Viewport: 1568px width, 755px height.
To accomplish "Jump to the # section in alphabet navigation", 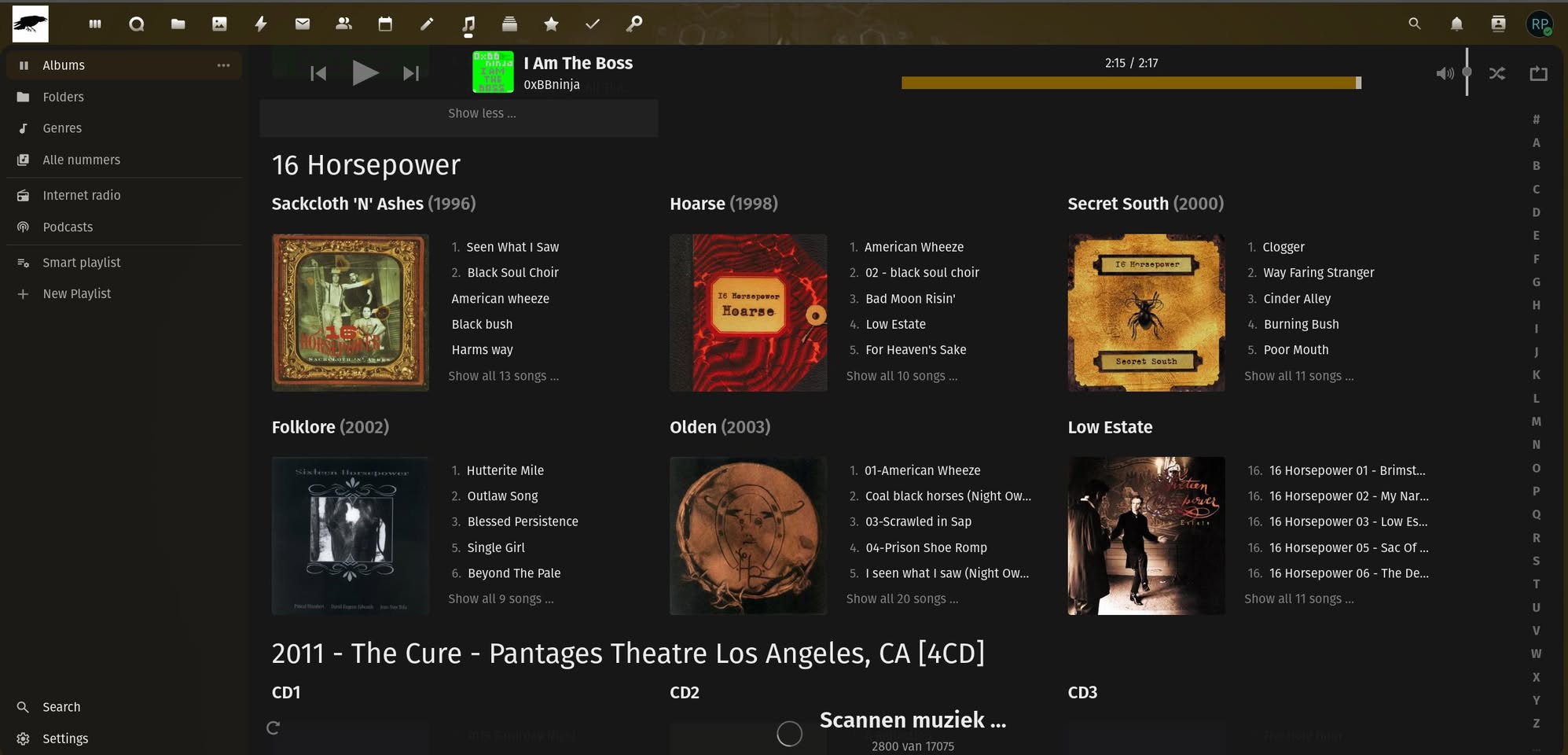I will point(1536,120).
